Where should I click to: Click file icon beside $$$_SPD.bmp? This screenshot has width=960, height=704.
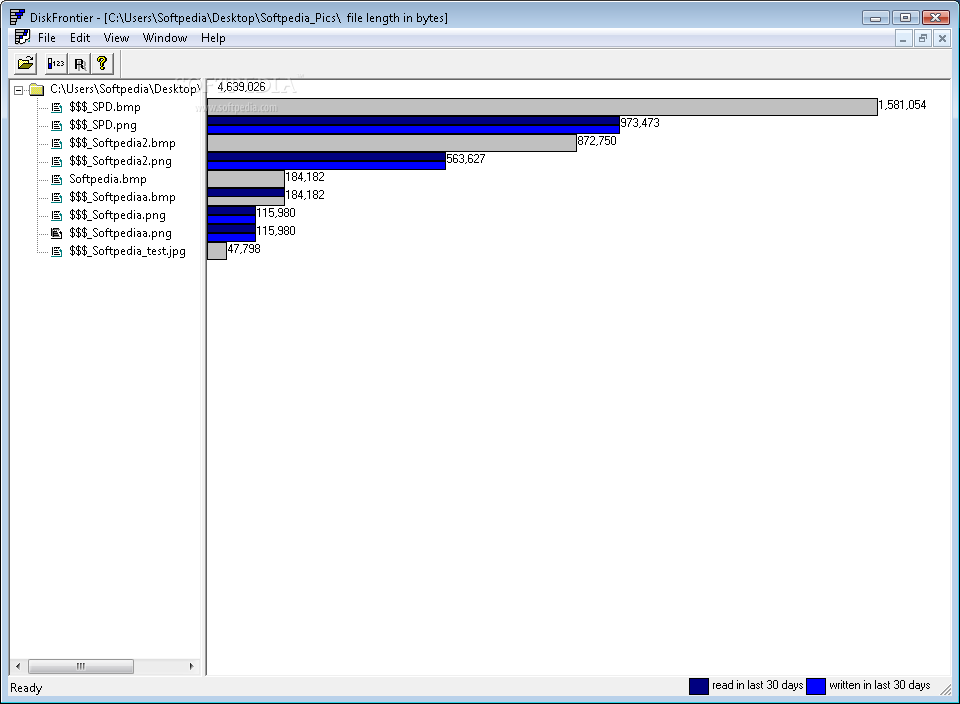(x=56, y=108)
